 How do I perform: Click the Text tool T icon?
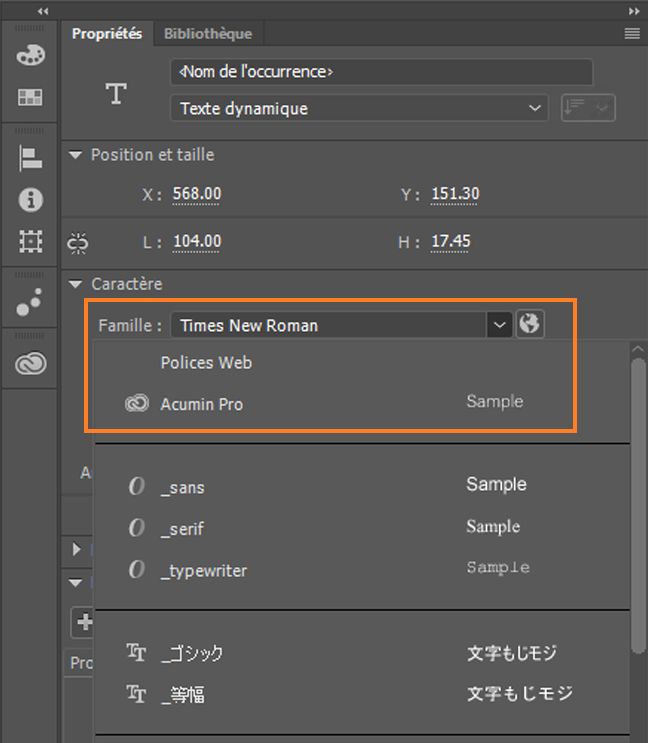(x=116, y=93)
